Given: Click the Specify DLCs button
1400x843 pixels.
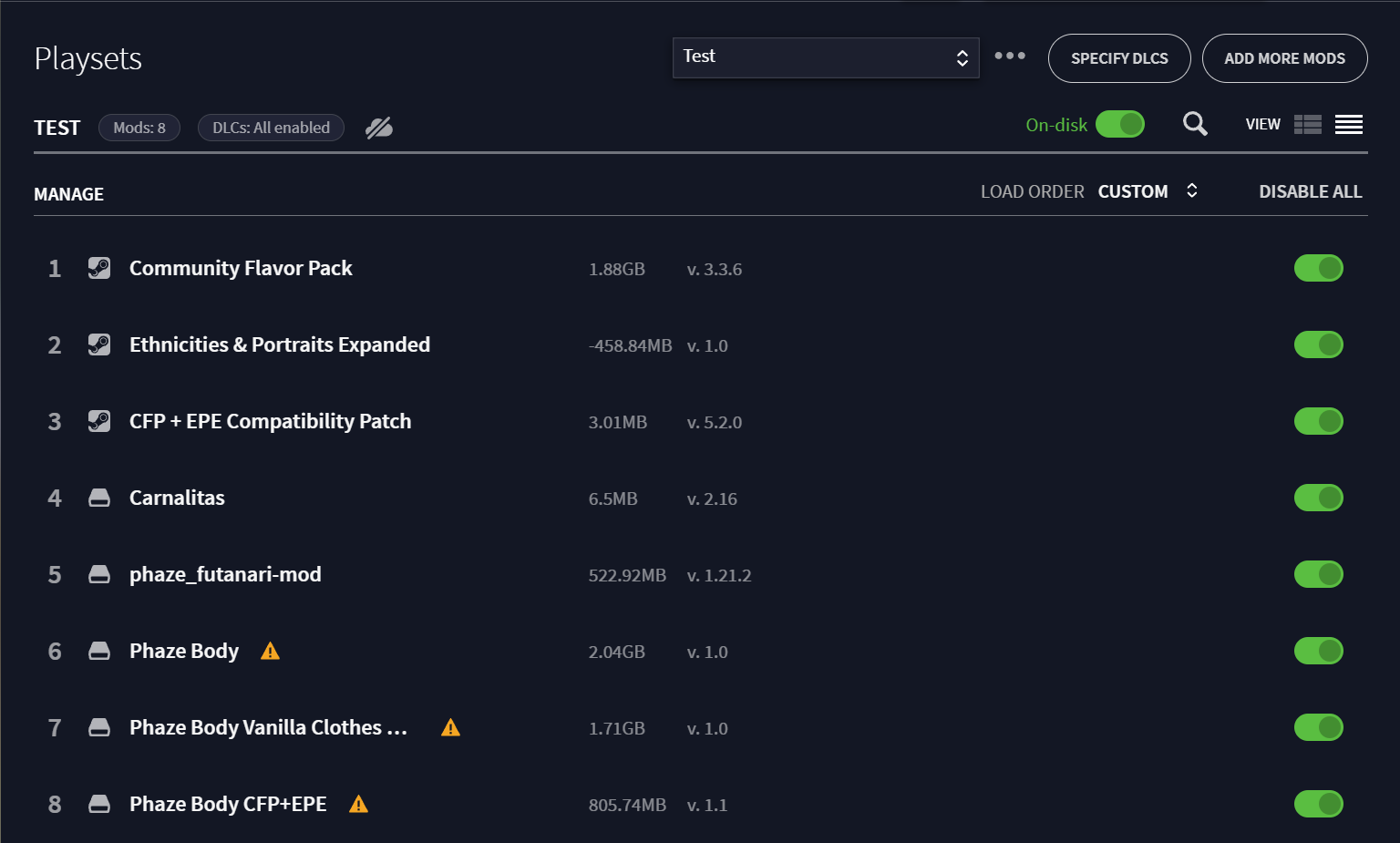Looking at the screenshot, I should pyautogui.click(x=1119, y=58).
